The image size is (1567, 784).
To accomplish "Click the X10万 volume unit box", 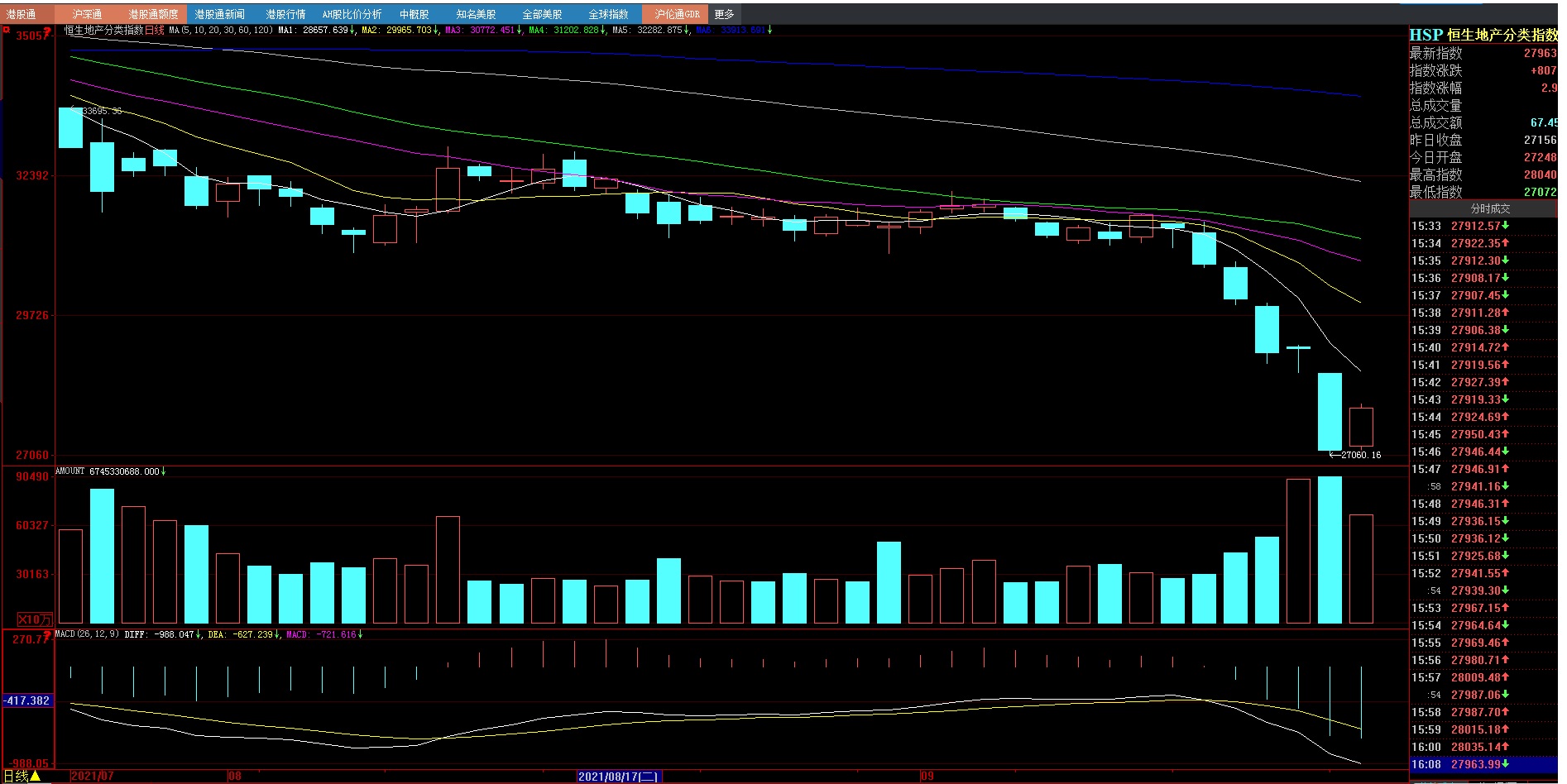I will click(35, 619).
